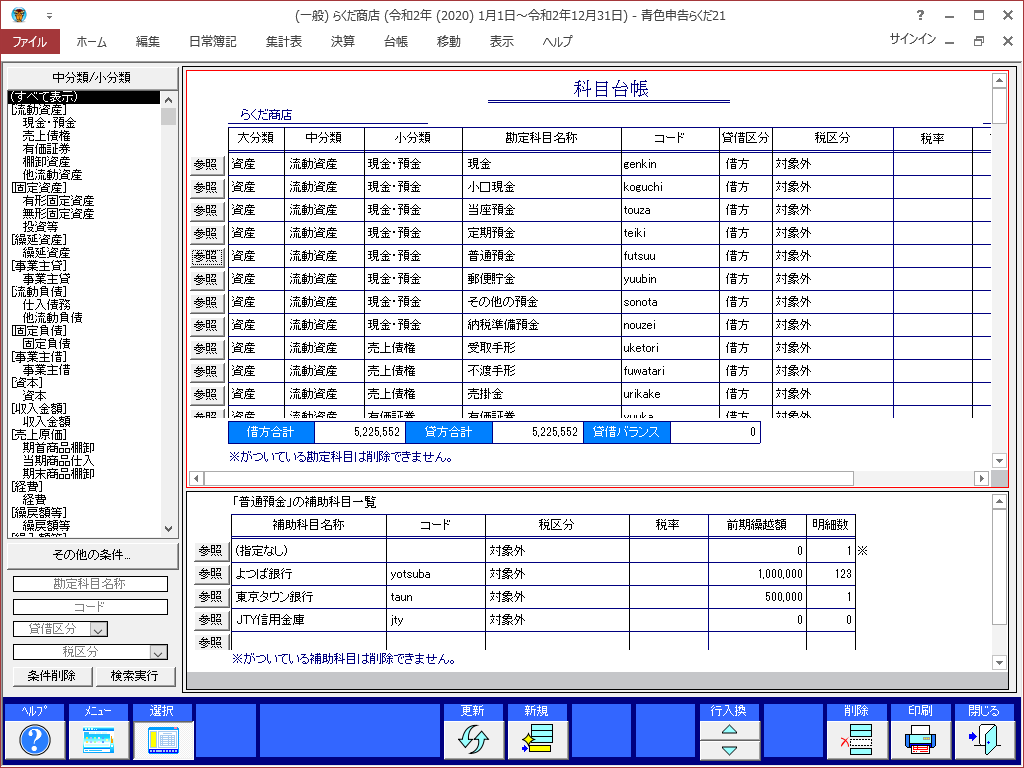The width and height of the screenshot is (1024, 768).
Task: Click the 勘定科目名称 column header
Action: click(541, 138)
